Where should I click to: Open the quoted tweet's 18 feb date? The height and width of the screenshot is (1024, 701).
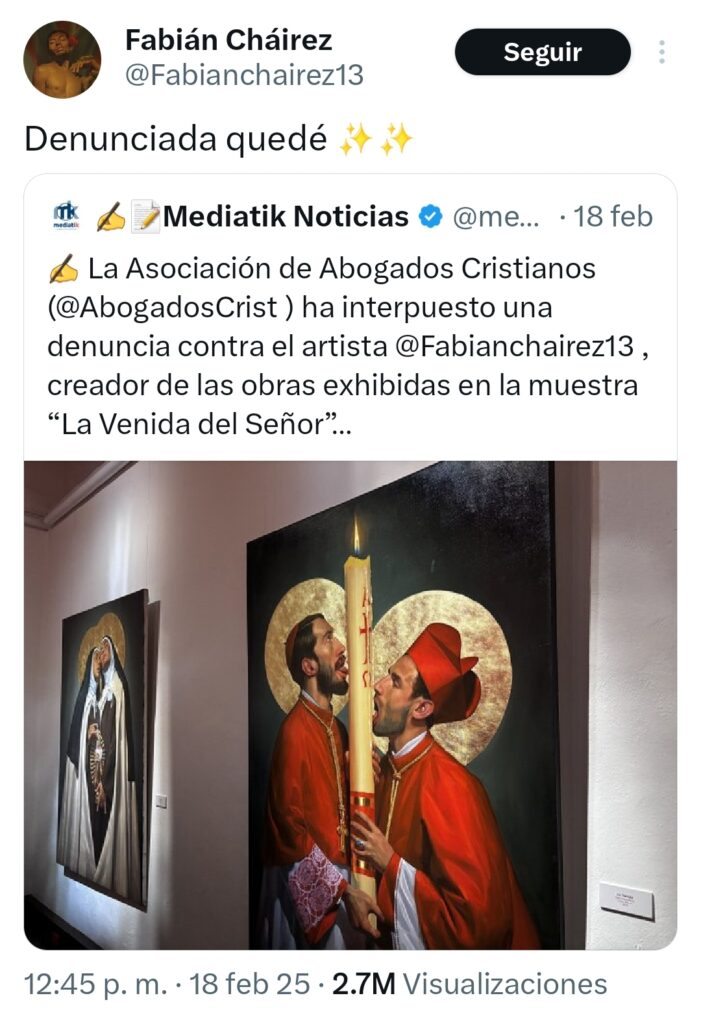click(613, 217)
